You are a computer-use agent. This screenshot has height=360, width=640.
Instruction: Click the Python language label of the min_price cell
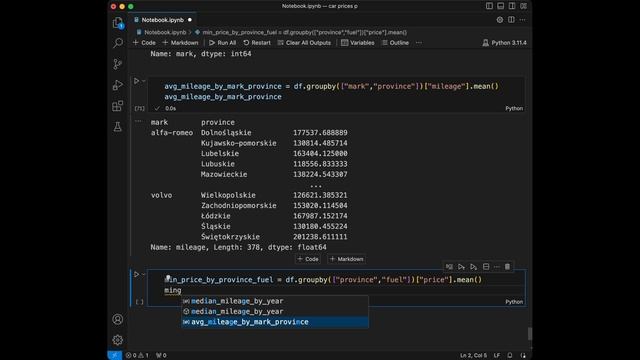[514, 302]
